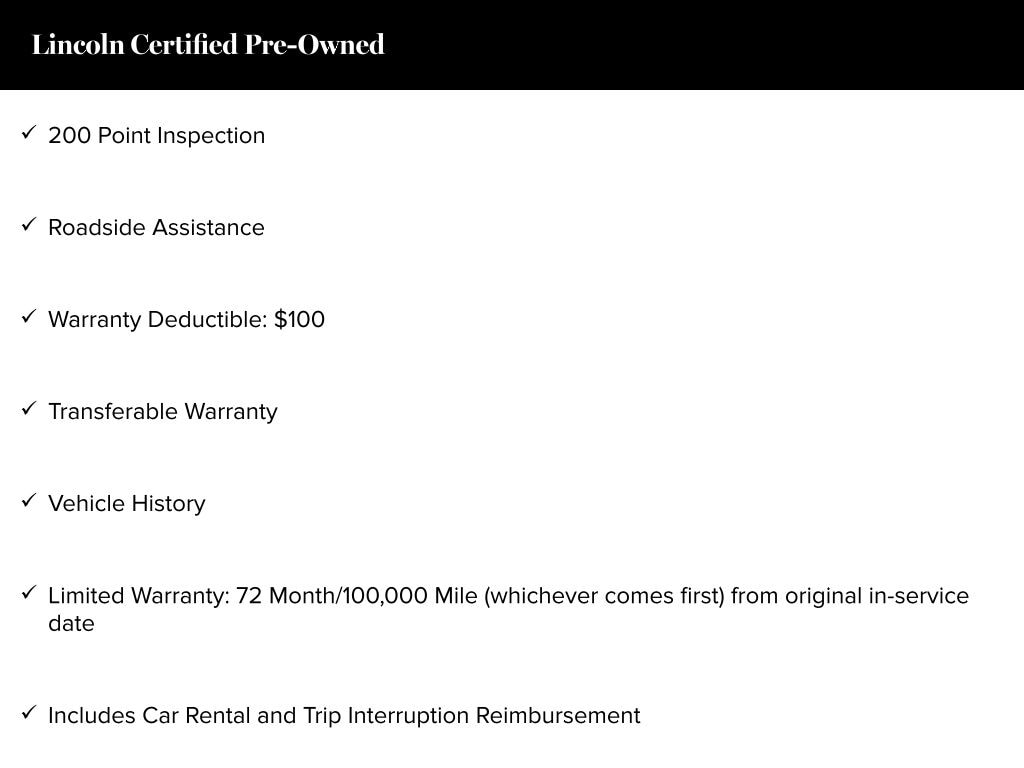Click the Warranty Deductible label
The height and width of the screenshot is (768, 1024).
point(158,320)
